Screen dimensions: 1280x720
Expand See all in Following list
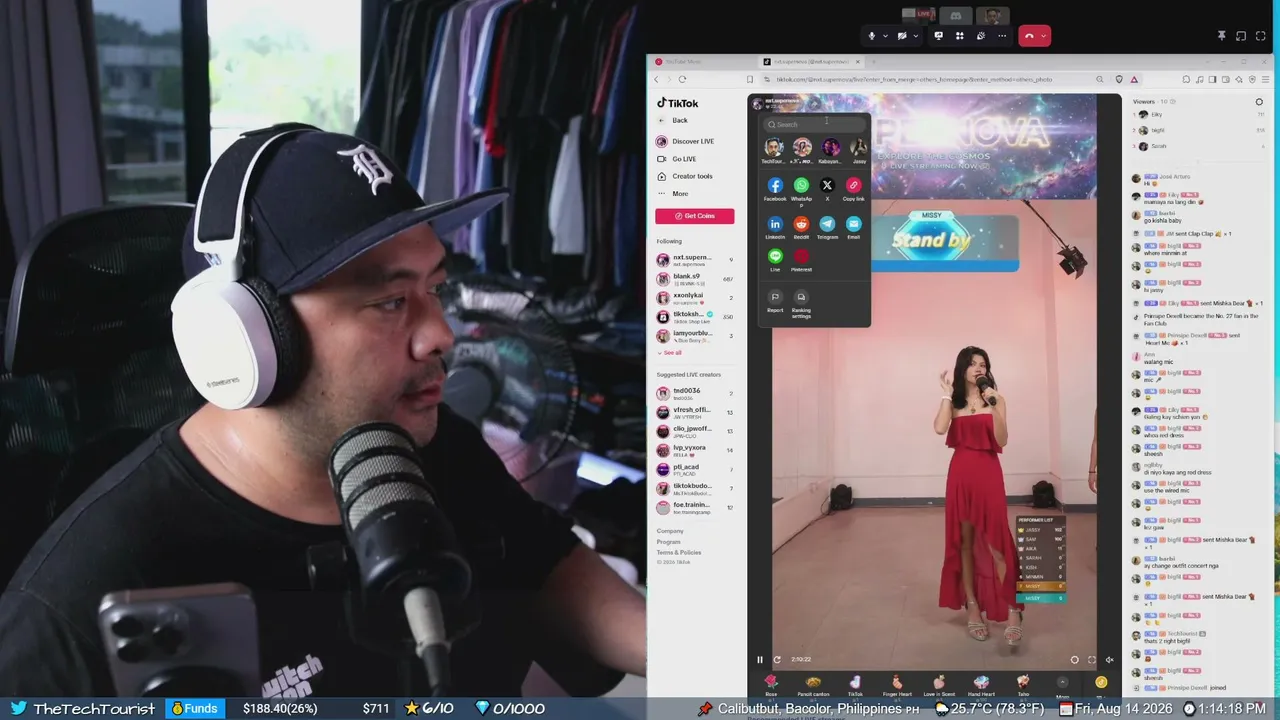pyautogui.click(x=669, y=353)
